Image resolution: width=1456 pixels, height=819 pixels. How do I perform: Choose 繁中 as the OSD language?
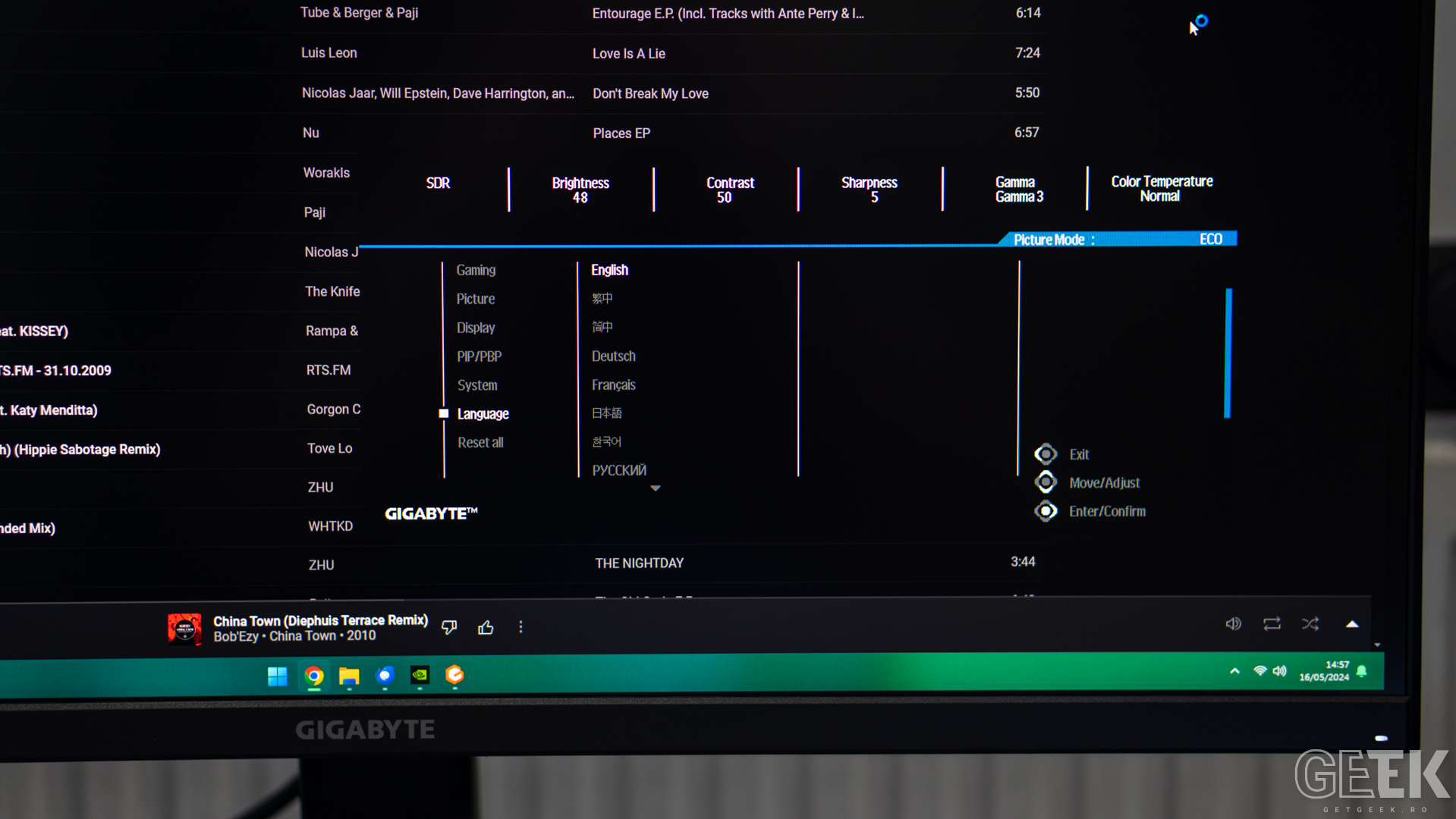coord(602,298)
